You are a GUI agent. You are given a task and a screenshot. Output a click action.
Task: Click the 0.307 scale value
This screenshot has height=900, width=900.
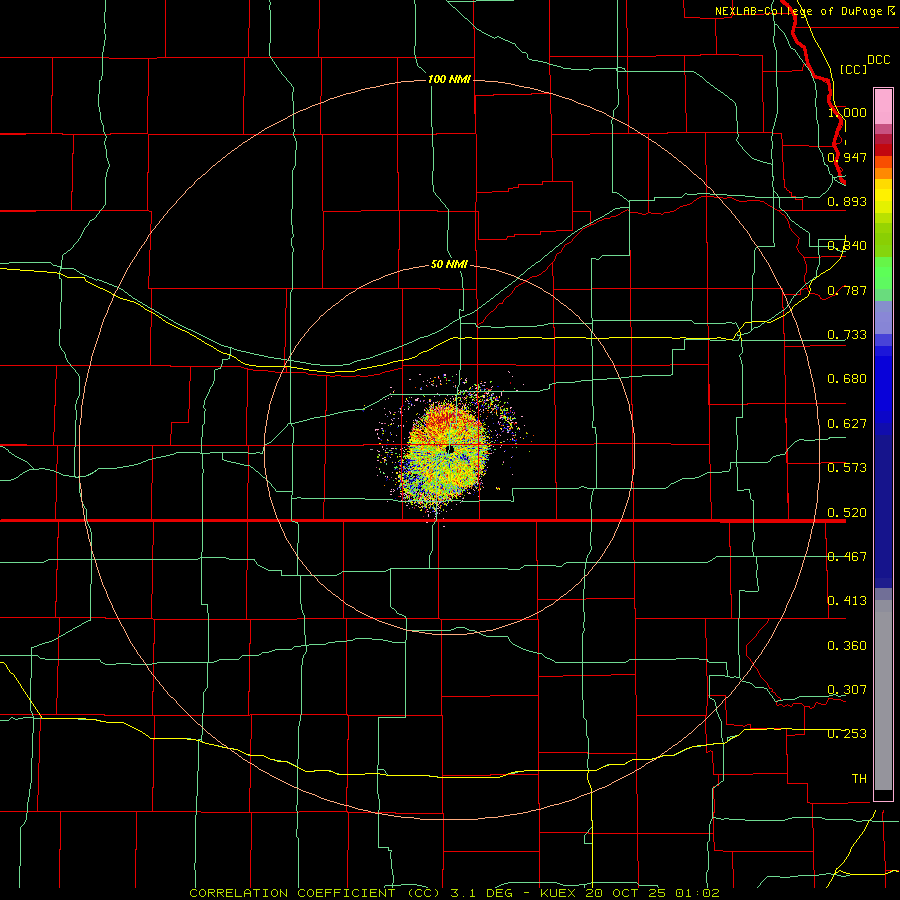[847, 690]
